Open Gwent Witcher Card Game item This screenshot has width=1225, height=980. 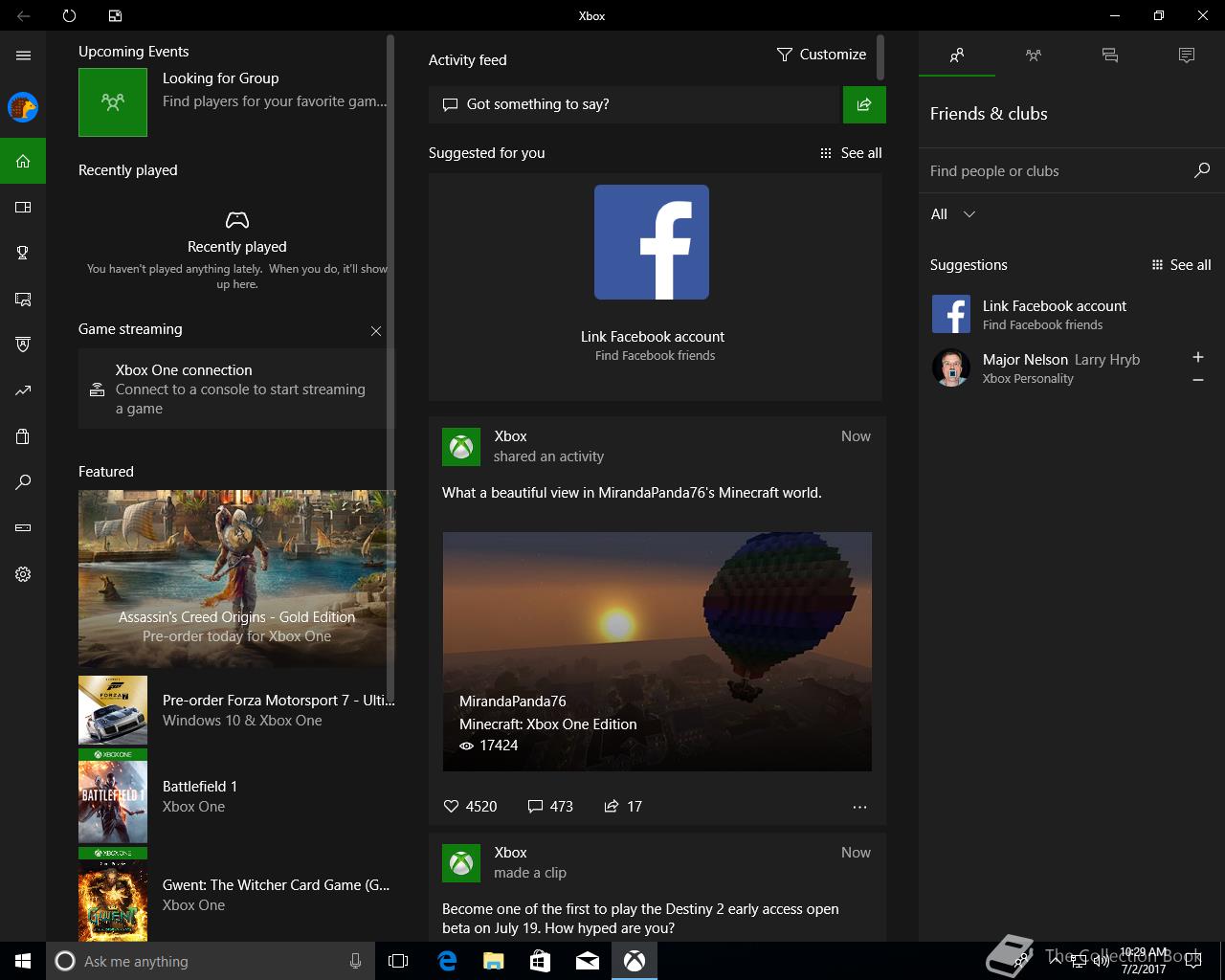(x=236, y=895)
